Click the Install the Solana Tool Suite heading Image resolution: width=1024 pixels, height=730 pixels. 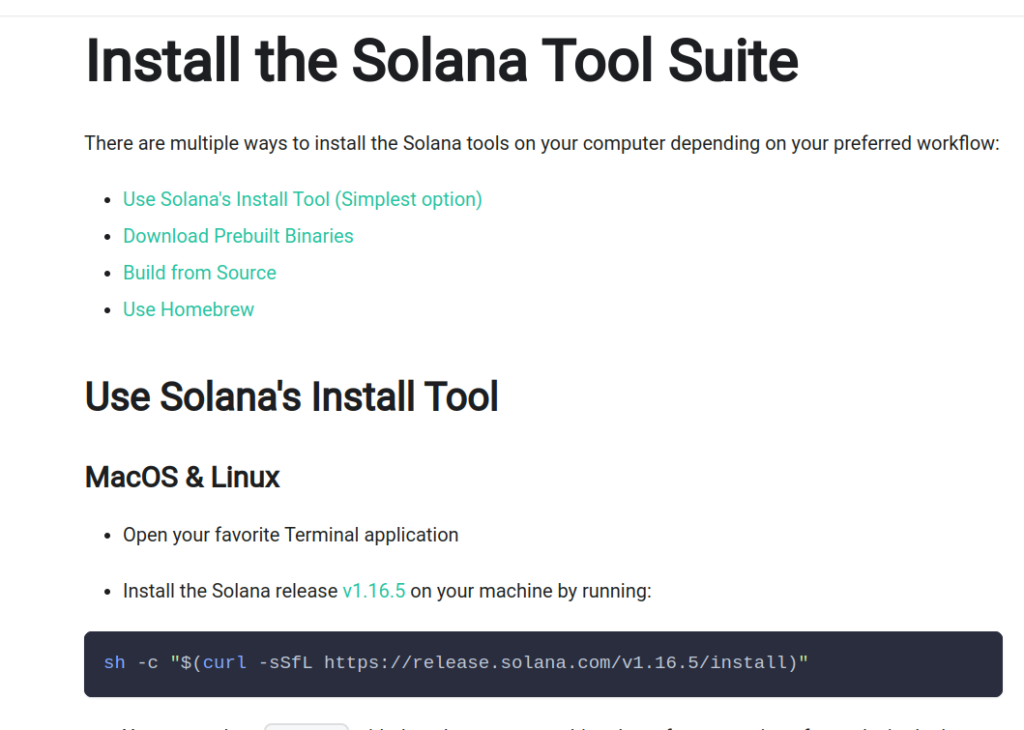441,61
